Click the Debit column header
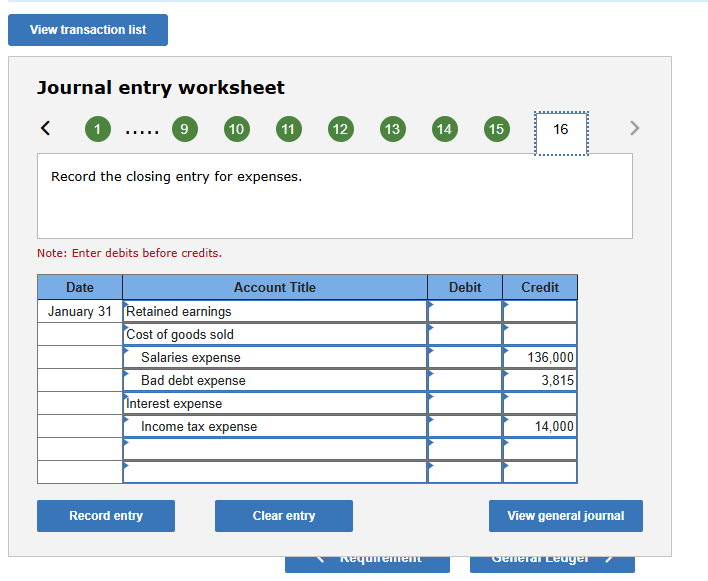 coord(465,287)
